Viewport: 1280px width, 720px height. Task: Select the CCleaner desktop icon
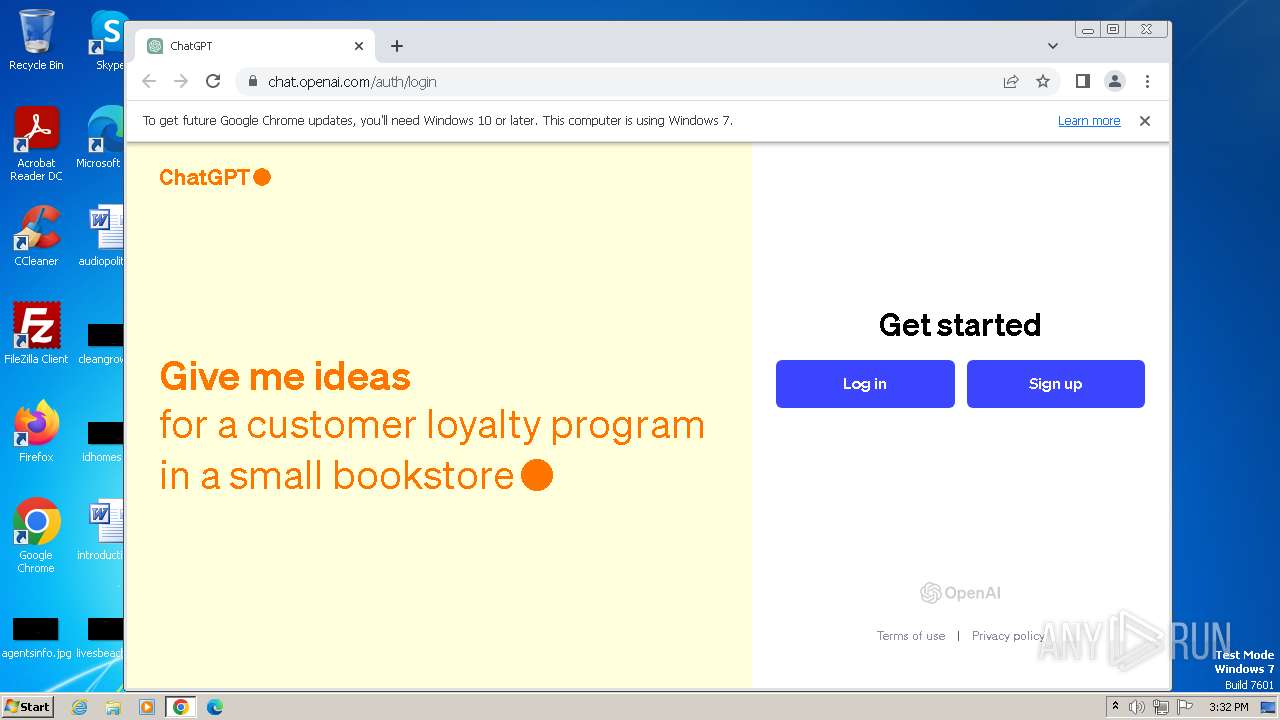pyautogui.click(x=36, y=236)
